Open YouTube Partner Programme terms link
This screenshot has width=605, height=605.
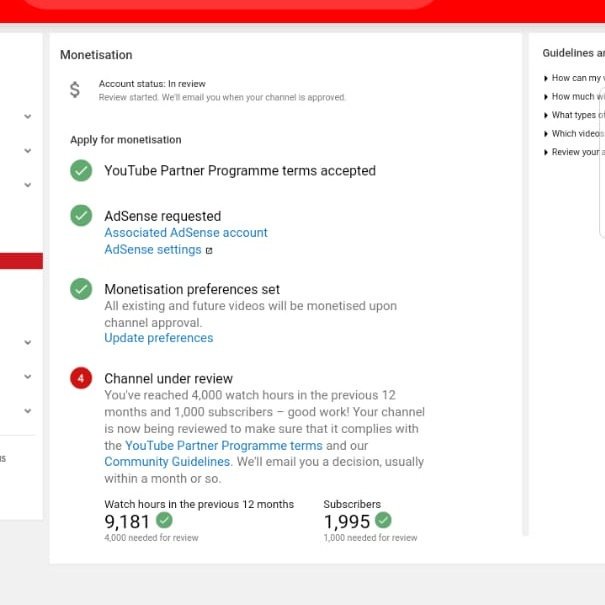click(x=224, y=446)
